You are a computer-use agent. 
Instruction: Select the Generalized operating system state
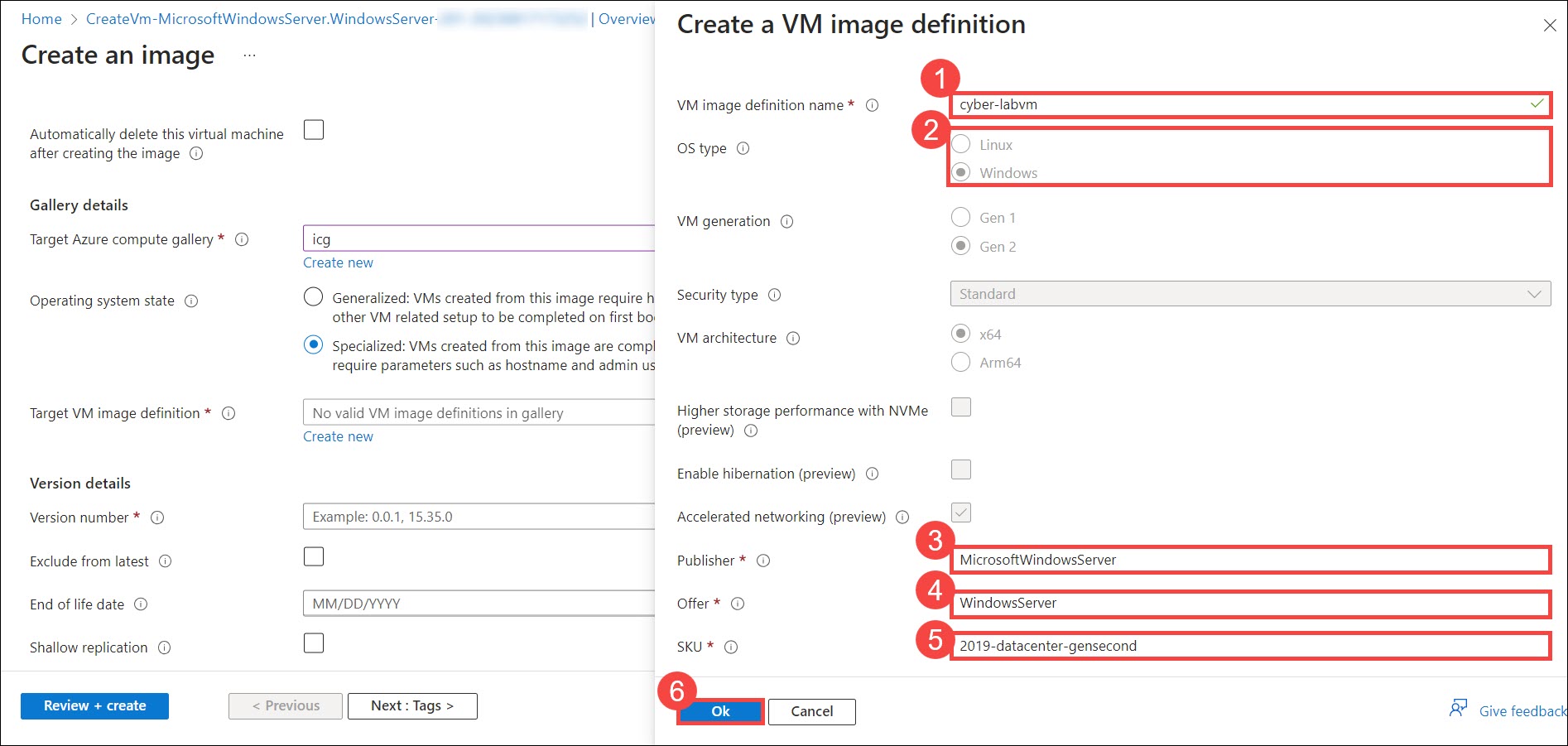point(313,296)
